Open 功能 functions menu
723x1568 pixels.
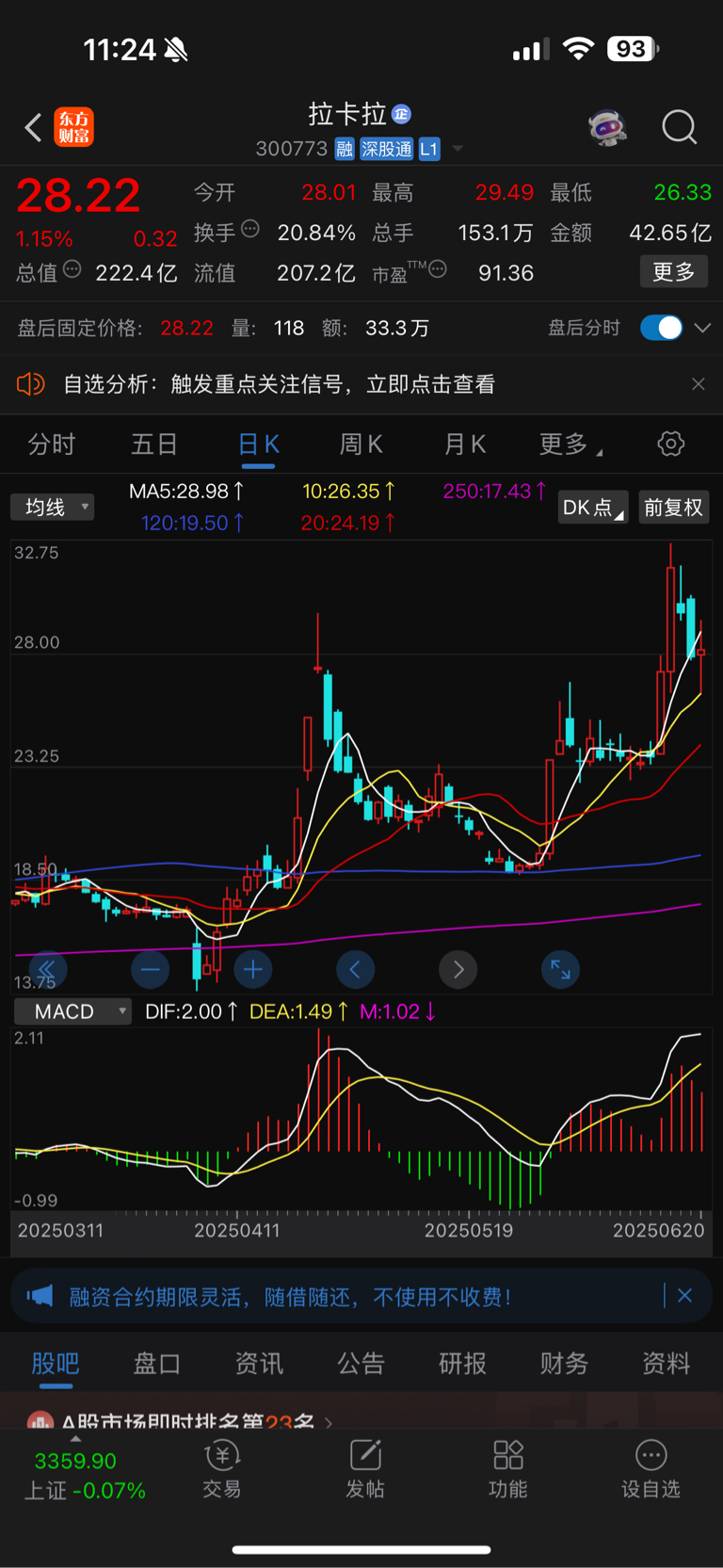click(x=508, y=1469)
